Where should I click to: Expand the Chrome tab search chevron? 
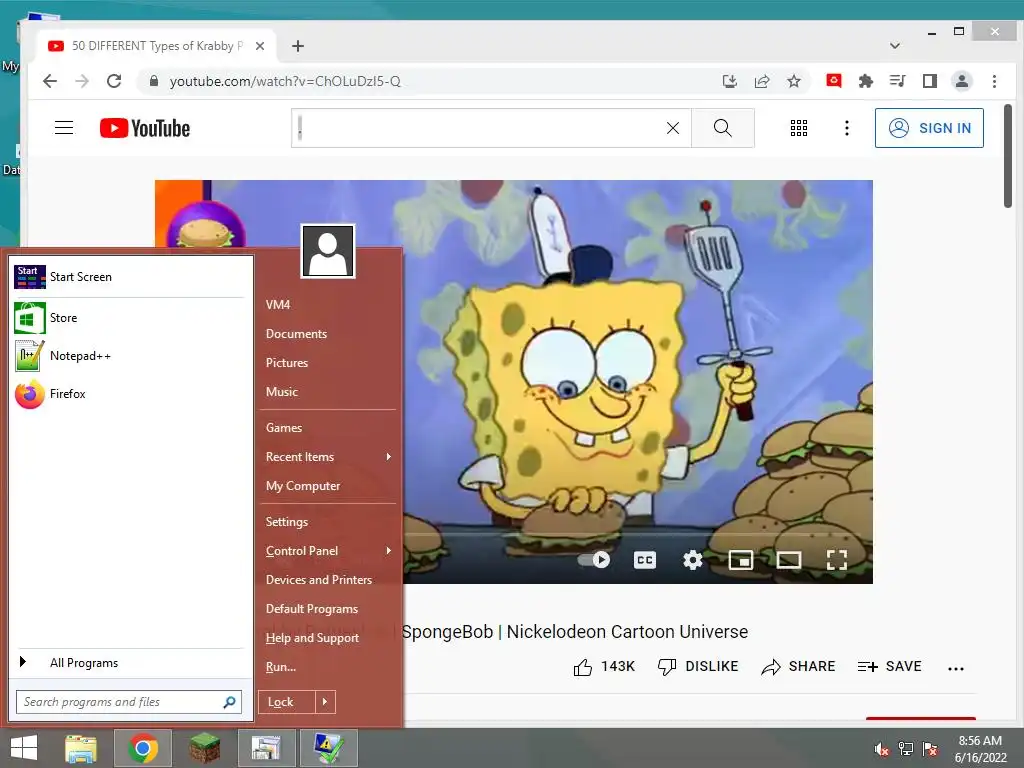895,46
